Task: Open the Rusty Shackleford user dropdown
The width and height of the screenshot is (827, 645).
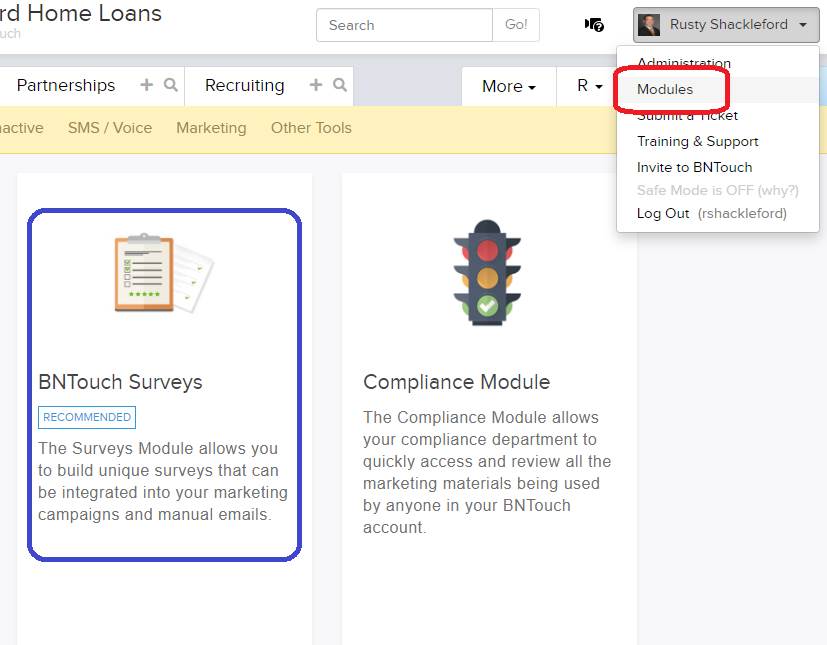Action: coord(726,25)
